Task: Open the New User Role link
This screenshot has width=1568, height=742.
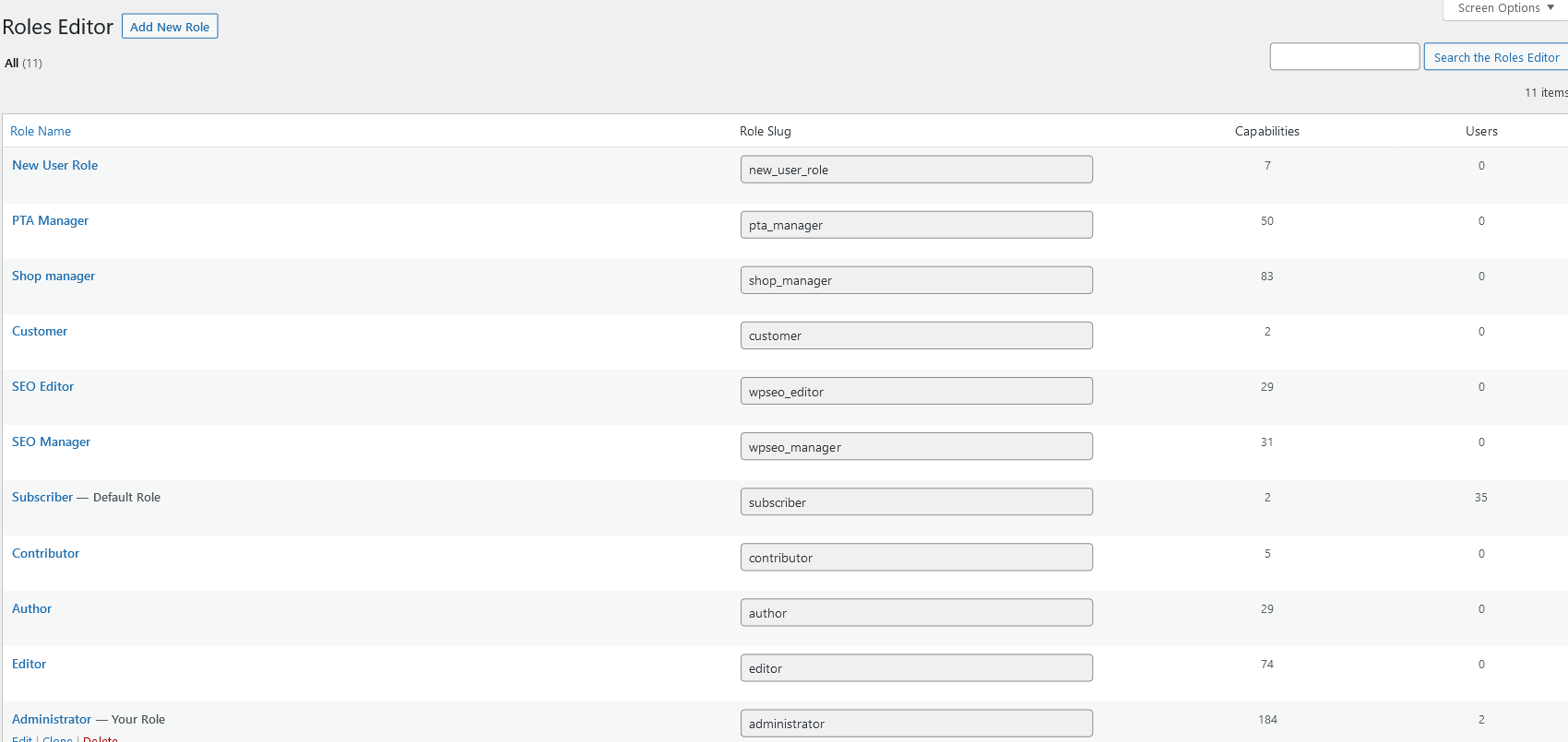Action: [x=54, y=165]
